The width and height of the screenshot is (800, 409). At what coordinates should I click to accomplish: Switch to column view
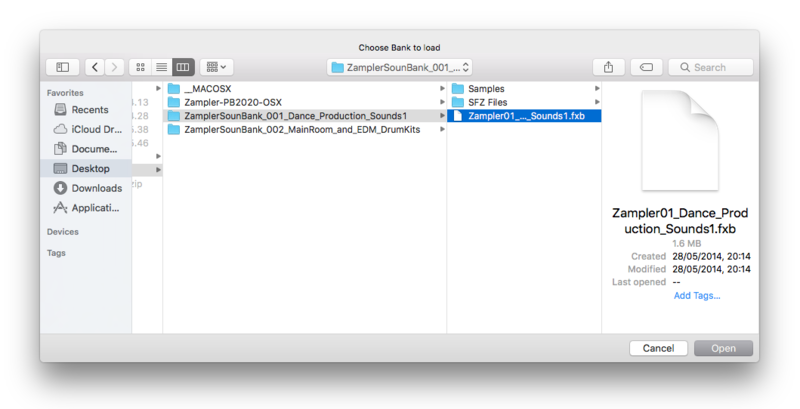click(x=183, y=67)
